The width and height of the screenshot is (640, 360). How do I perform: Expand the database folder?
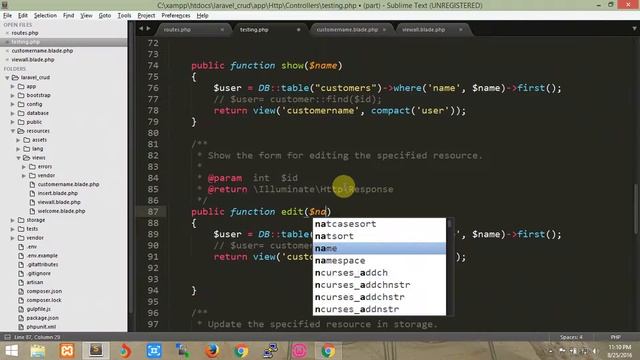click(x=13, y=113)
